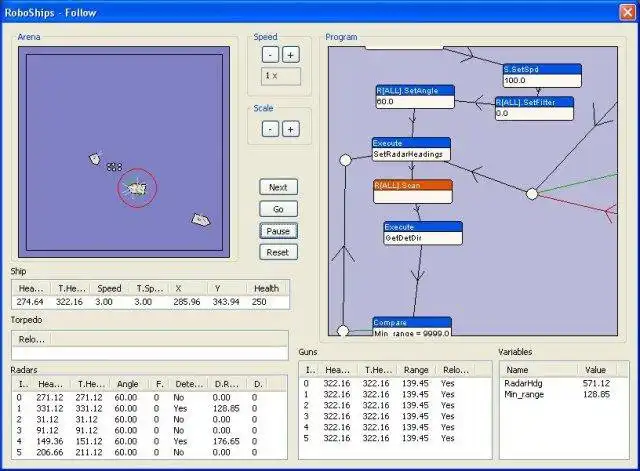Viewport: 640px width, 471px height.
Task: Select gun row with index 3
Action: tap(395, 416)
